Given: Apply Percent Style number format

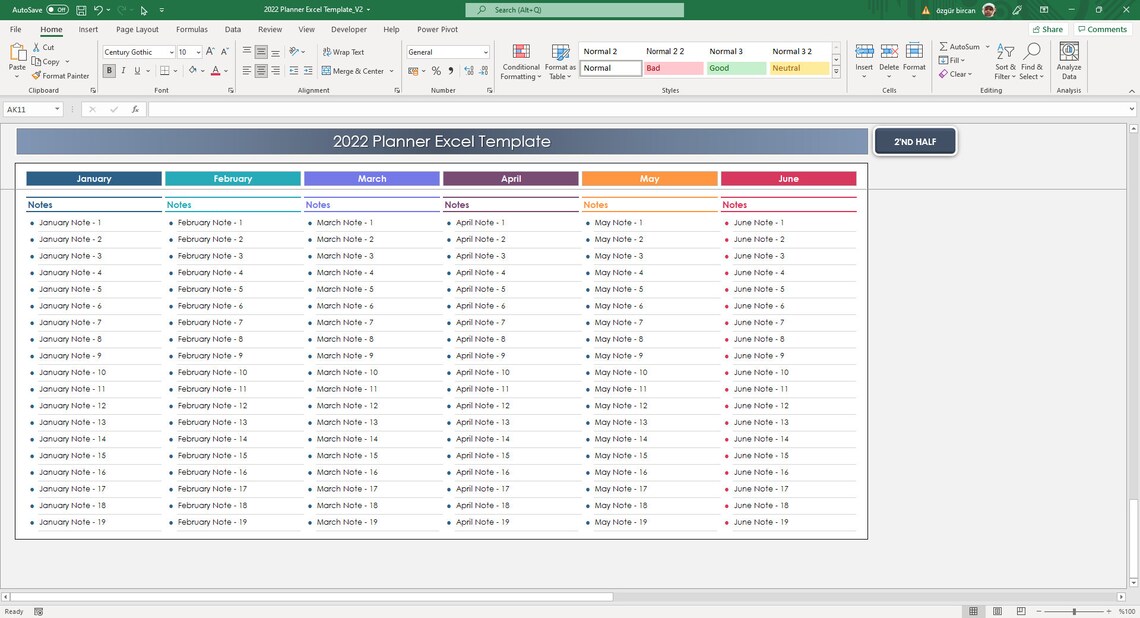Looking at the screenshot, I should [436, 71].
